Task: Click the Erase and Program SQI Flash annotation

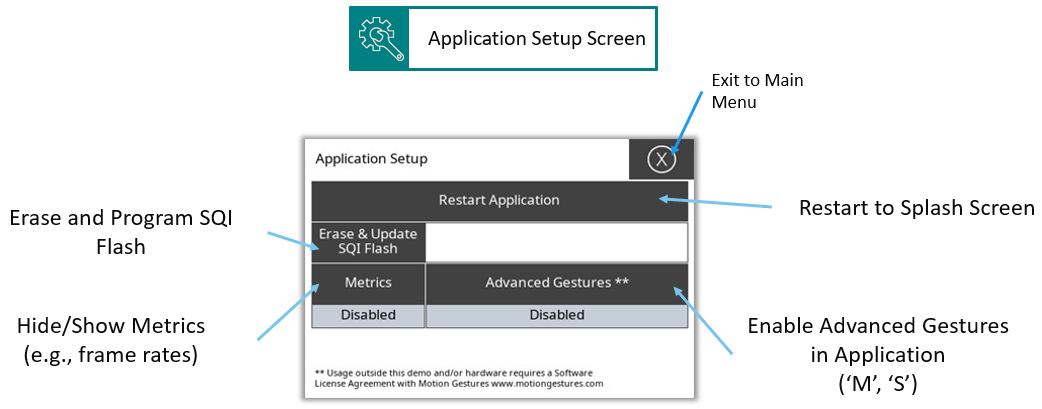Action: click(x=120, y=232)
